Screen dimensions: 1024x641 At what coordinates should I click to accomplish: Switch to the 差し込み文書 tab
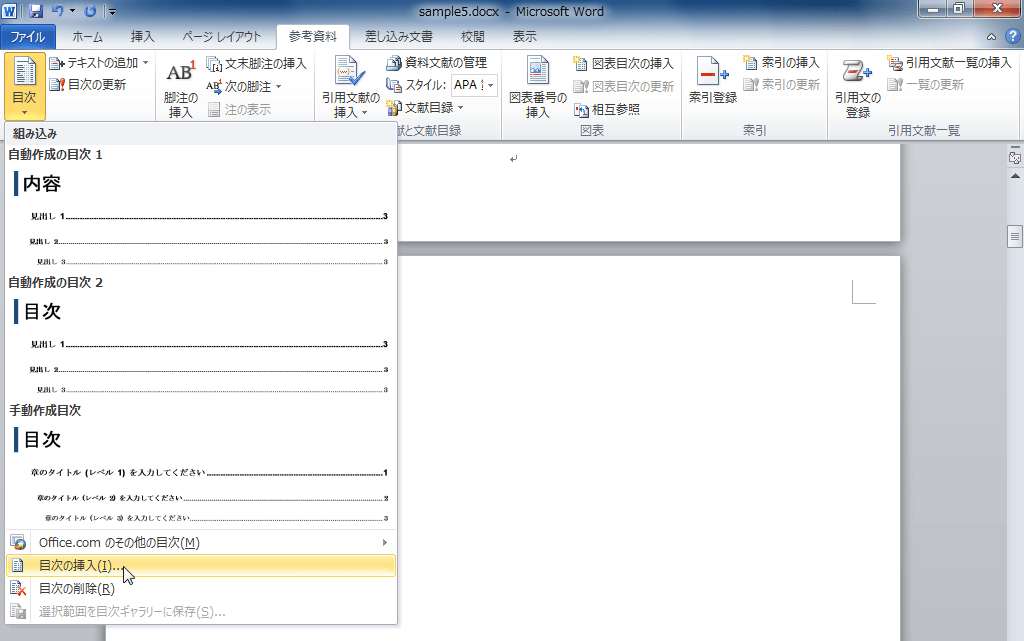tap(398, 37)
